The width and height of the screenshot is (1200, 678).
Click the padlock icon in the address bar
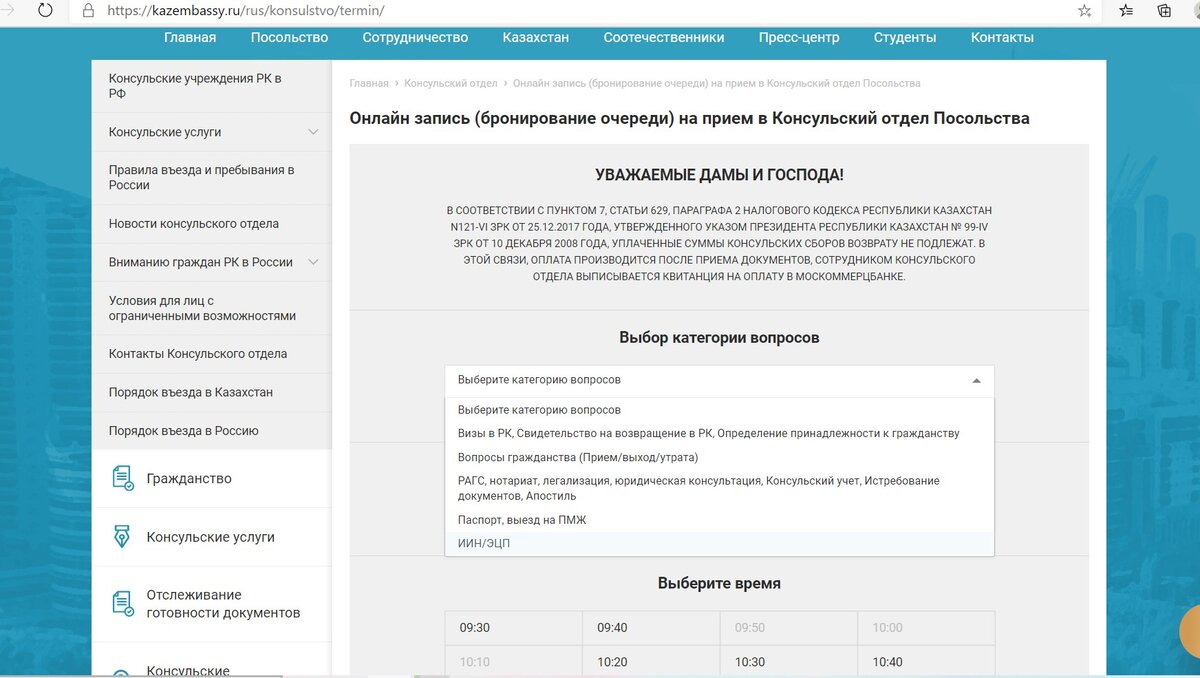88,12
